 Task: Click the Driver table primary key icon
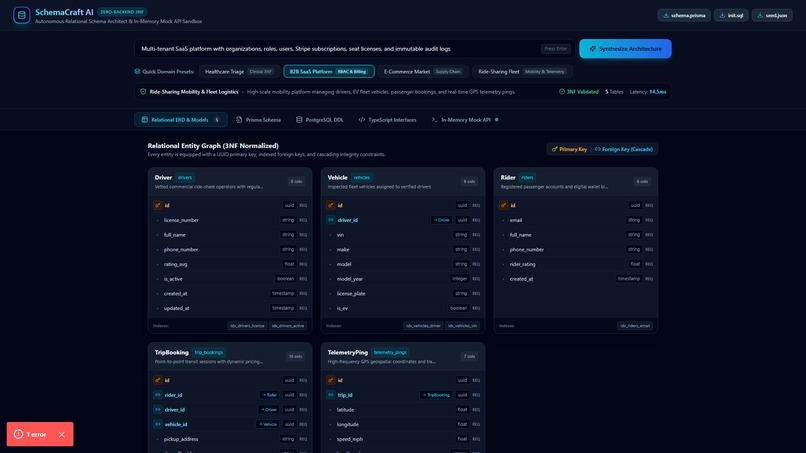pyautogui.click(x=158, y=205)
